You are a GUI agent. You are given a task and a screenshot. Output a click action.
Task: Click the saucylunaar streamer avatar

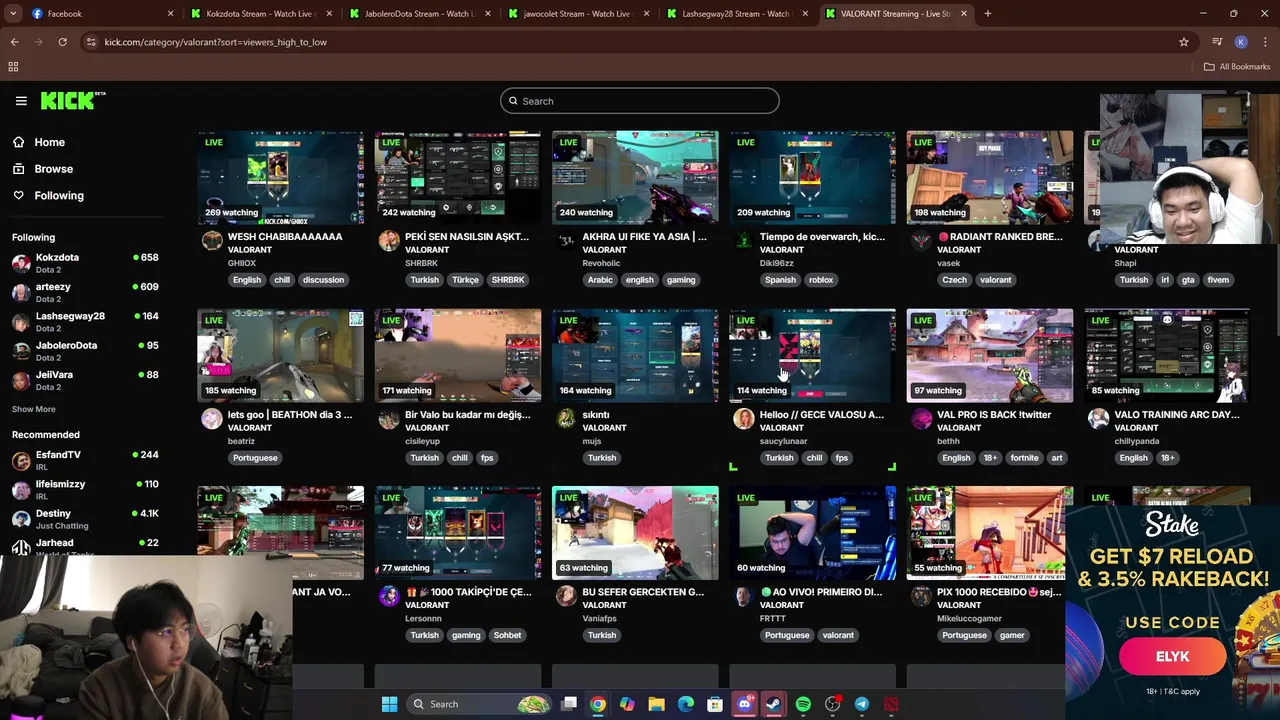tap(744, 419)
